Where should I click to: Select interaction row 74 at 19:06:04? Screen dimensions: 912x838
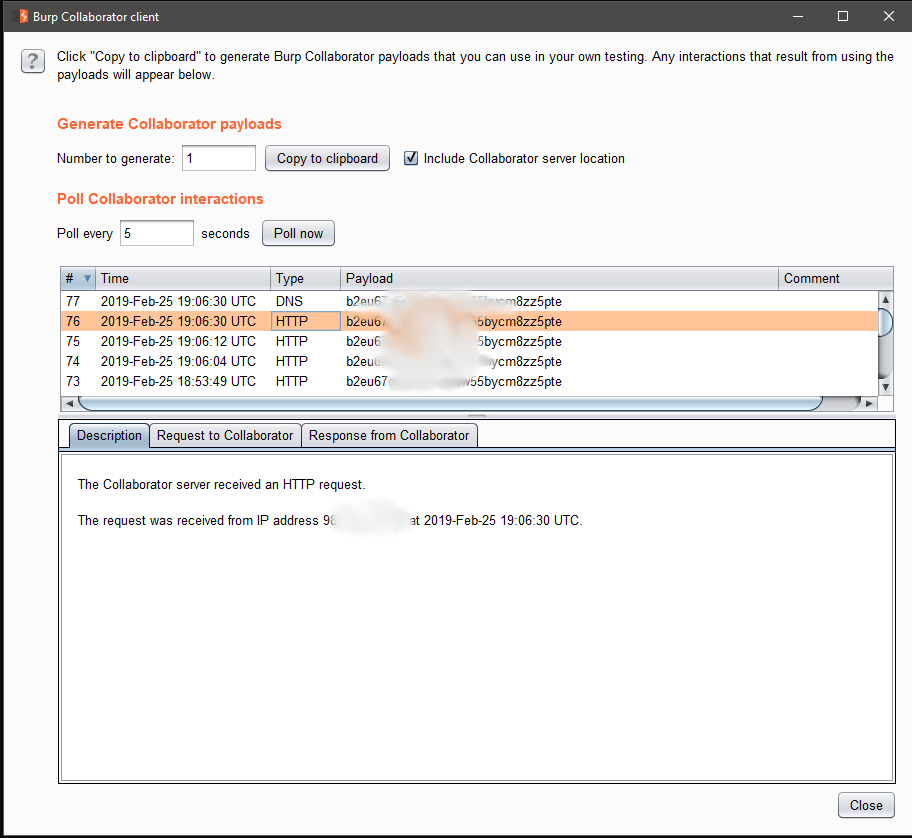(x=469, y=361)
